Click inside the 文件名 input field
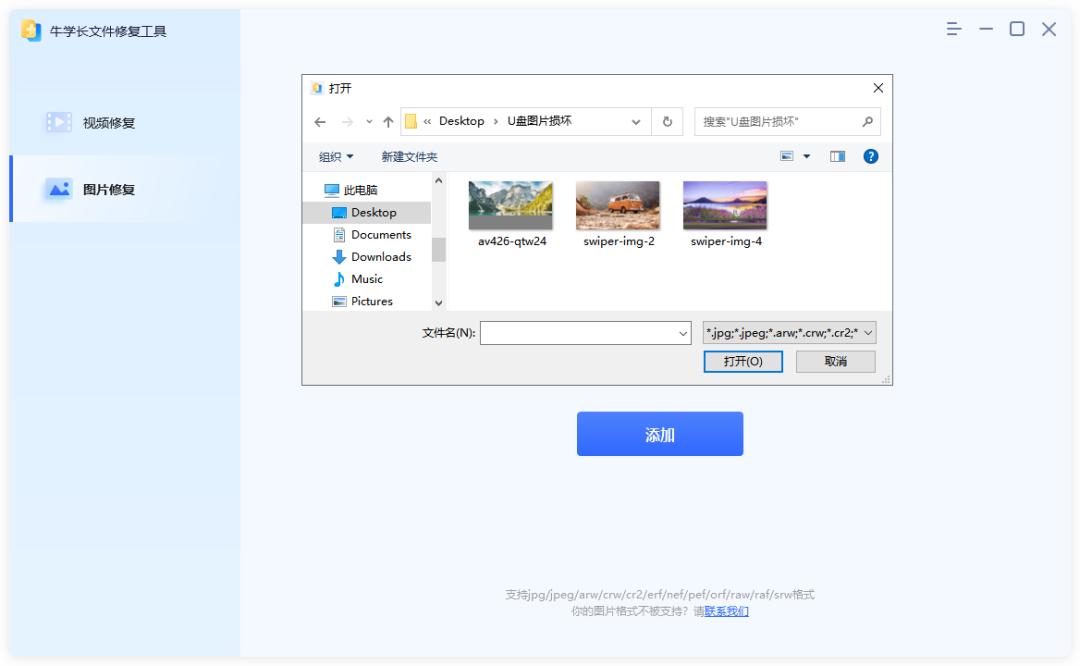This screenshot has height=666, width=1080. 580,331
